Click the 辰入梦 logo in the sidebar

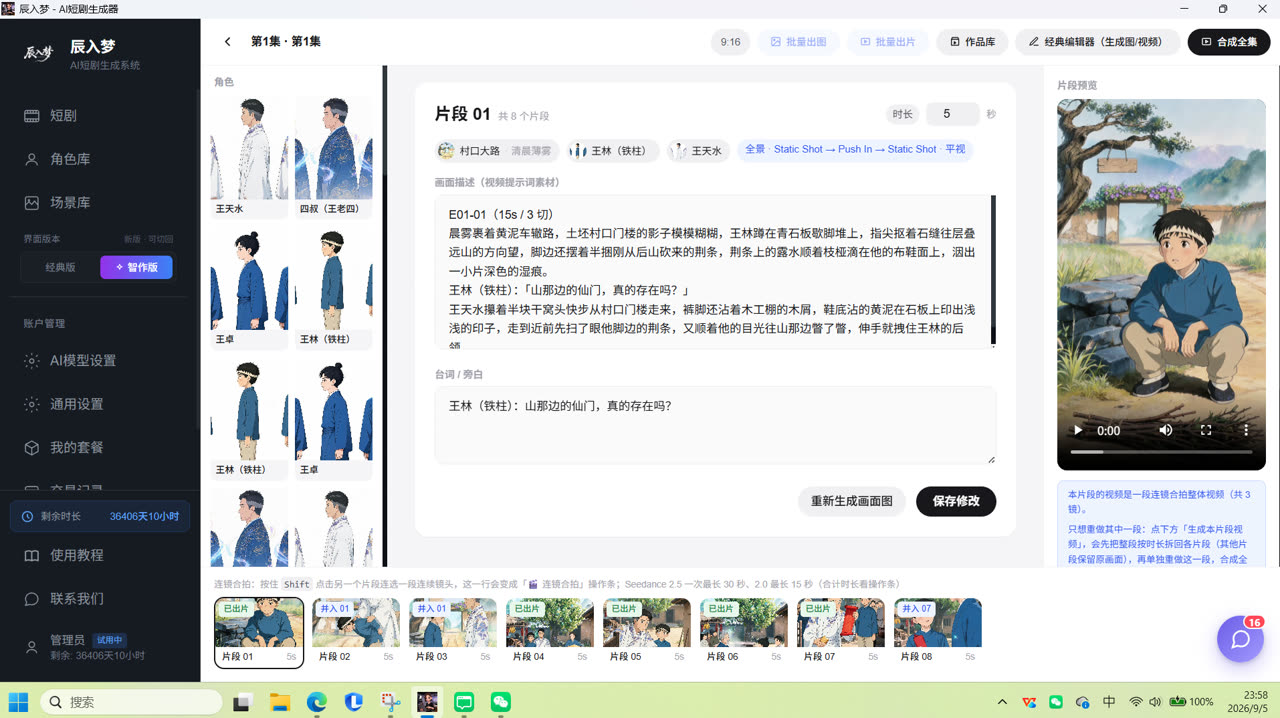(38, 52)
